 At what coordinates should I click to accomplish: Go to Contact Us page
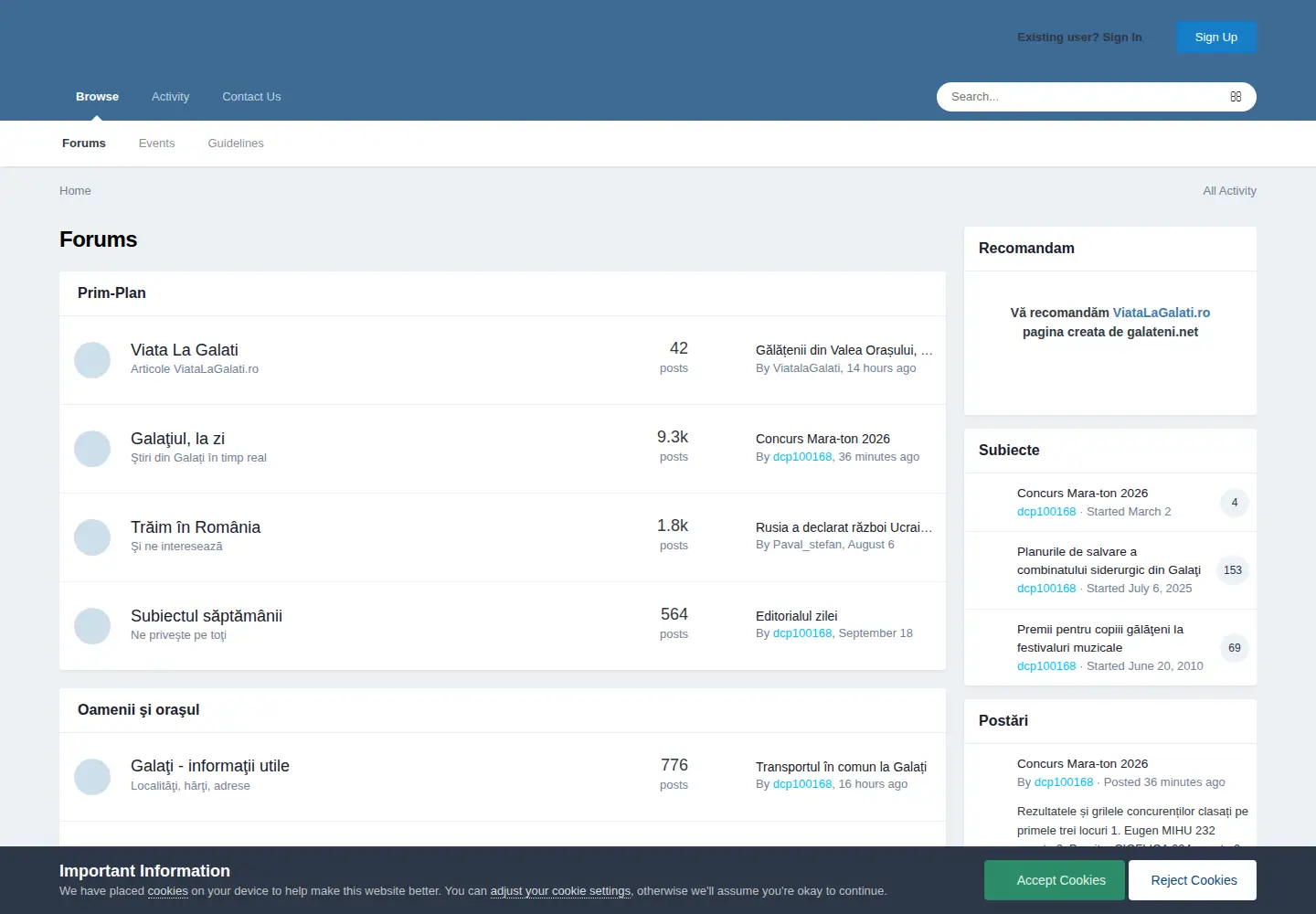click(x=251, y=97)
